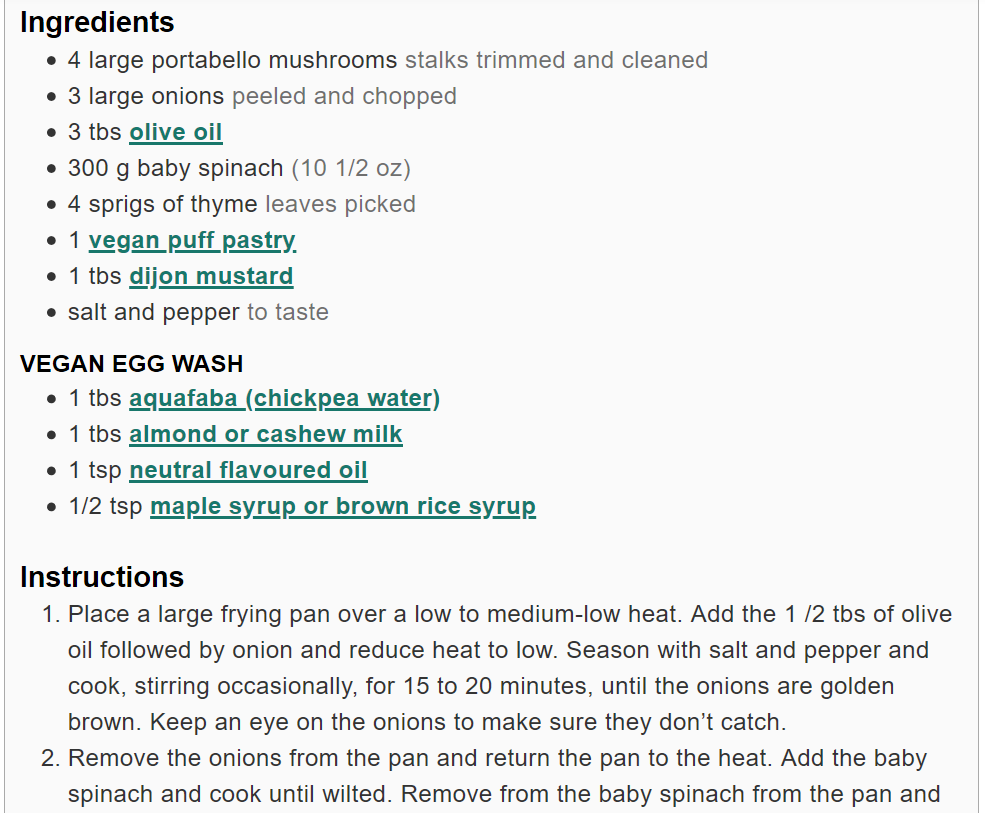
Task: Click the Instructions heading
Action: tap(102, 577)
